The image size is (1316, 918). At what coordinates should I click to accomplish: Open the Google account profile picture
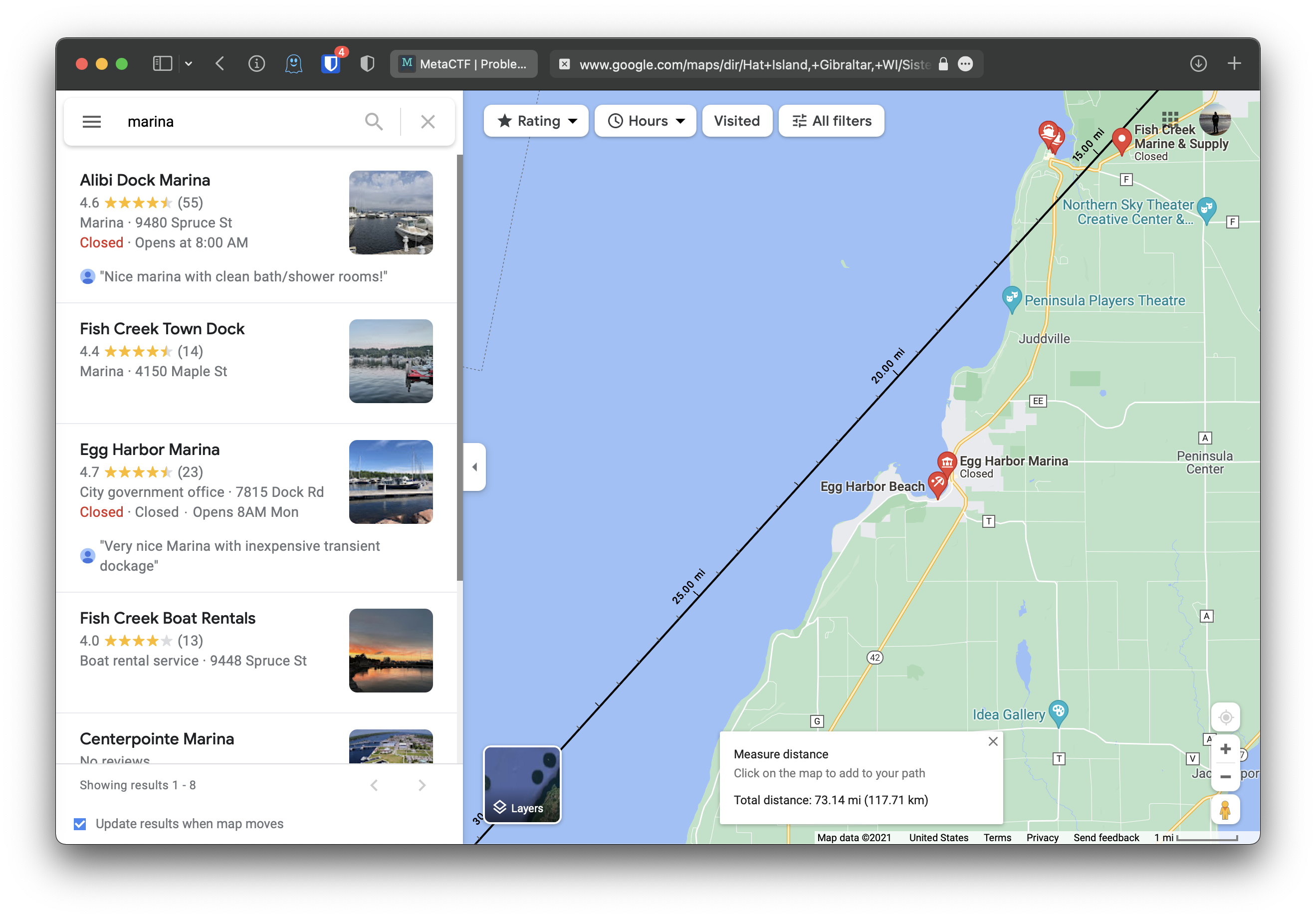[x=1215, y=119]
